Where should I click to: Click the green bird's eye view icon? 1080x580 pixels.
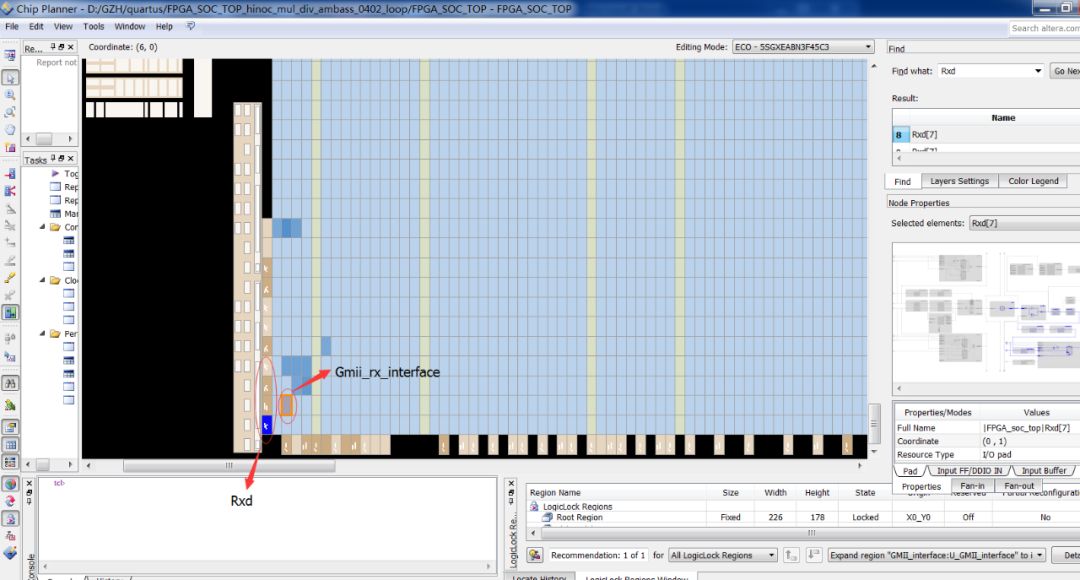(x=10, y=404)
